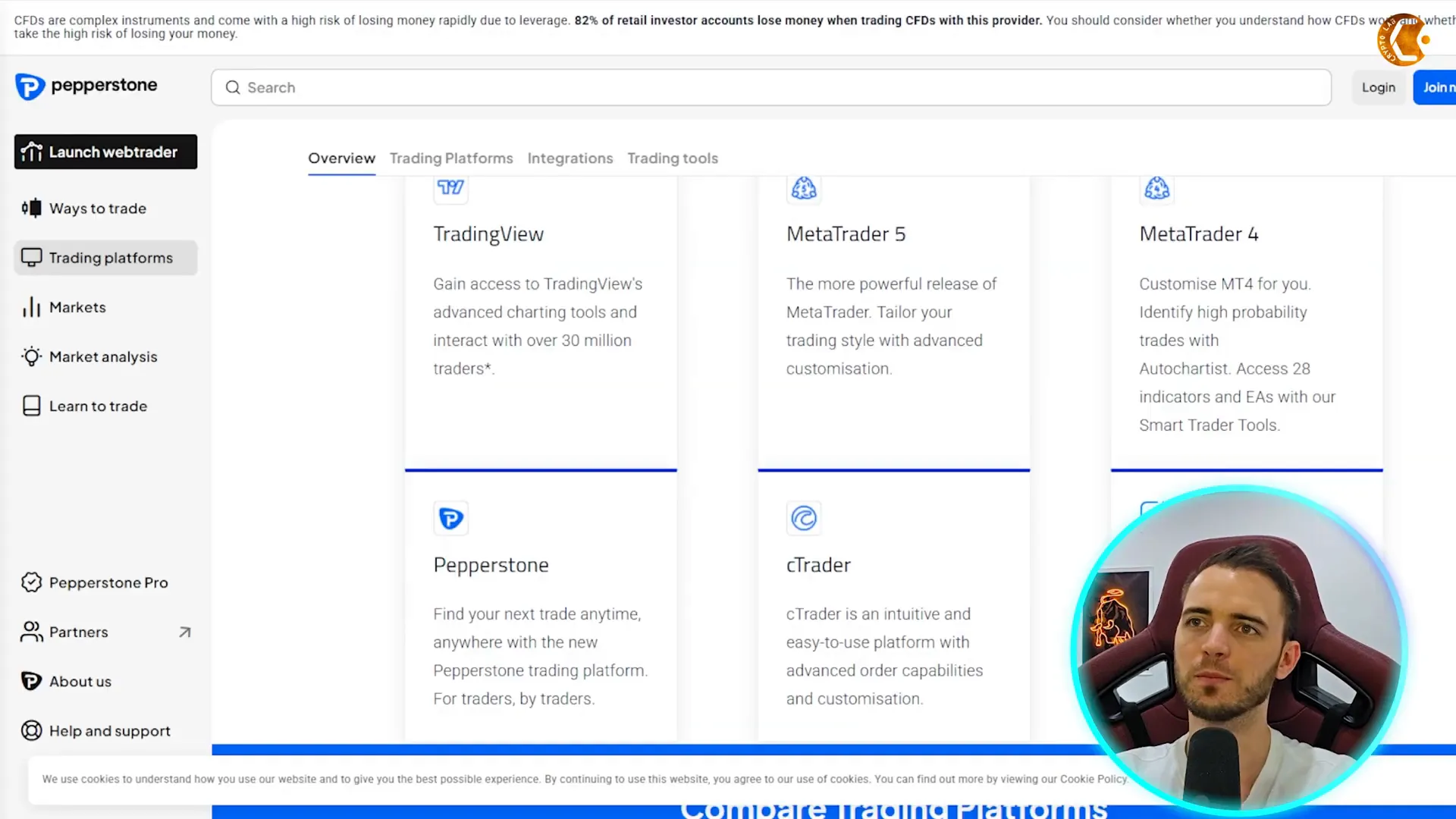Viewport: 1456px width, 819px height.
Task: Open the TradingView card heading
Action: (488, 234)
